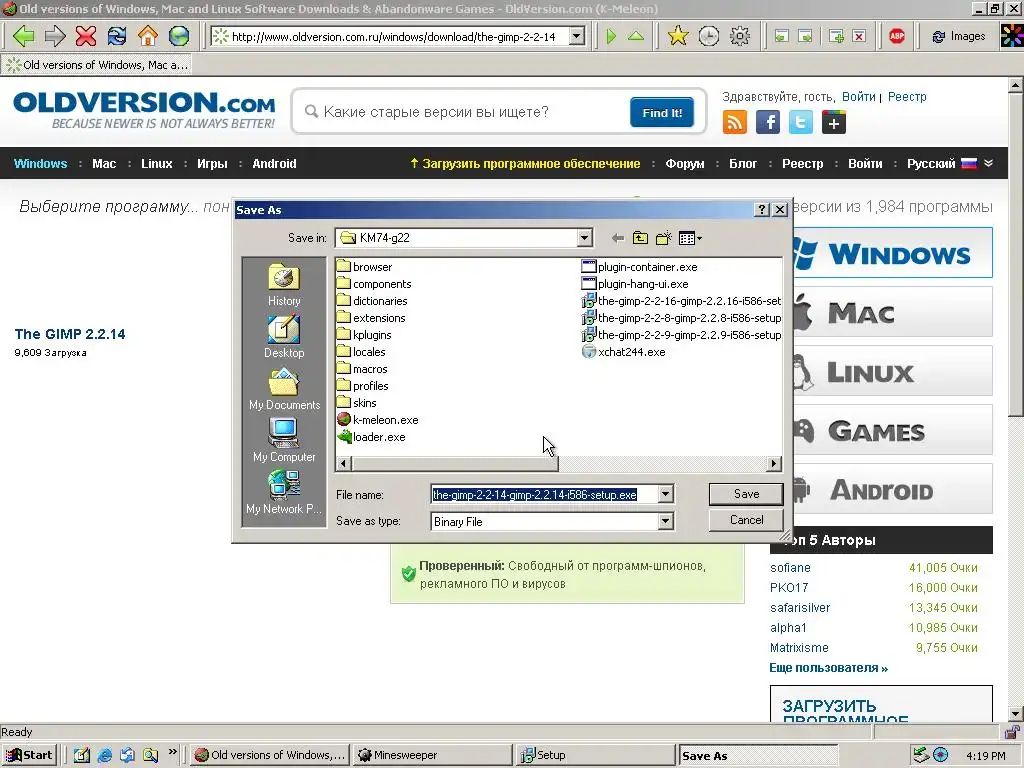The height and width of the screenshot is (768, 1024).
Task: Select the loader.exe file
Action: click(x=371, y=437)
